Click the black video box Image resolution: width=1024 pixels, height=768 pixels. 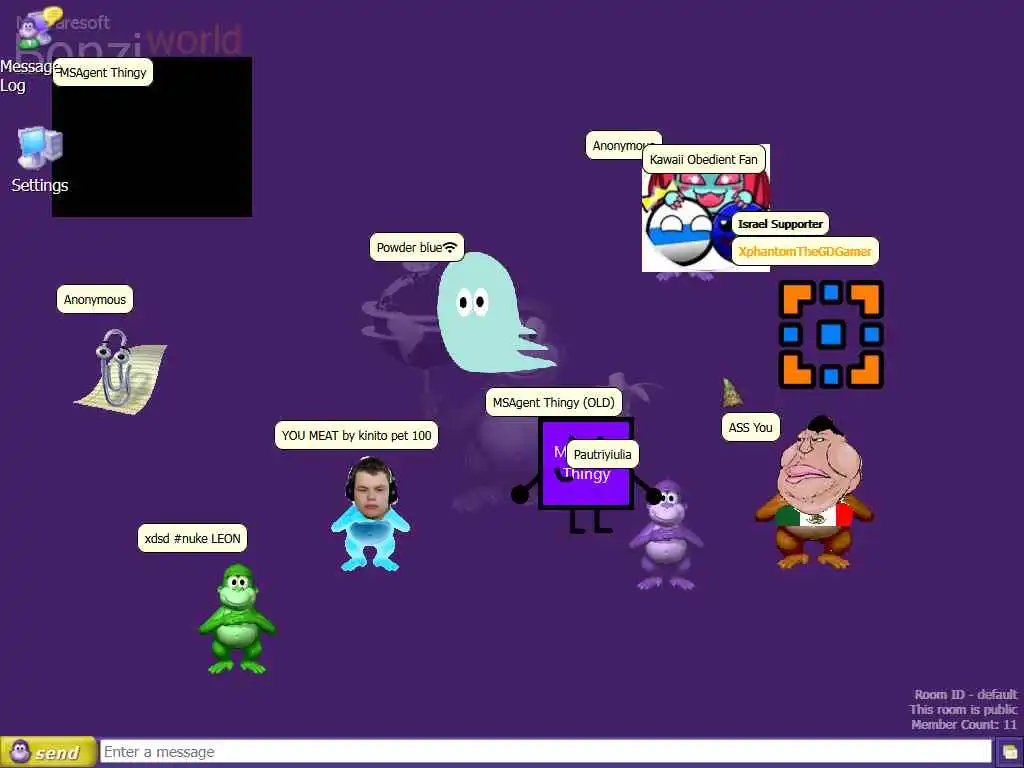click(x=152, y=136)
